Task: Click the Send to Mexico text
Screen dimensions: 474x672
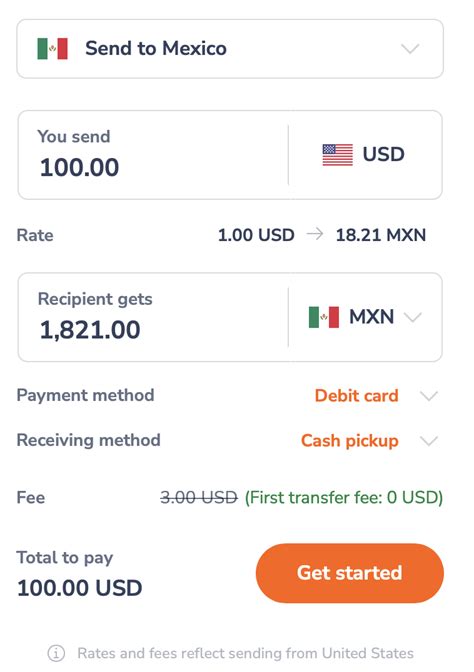Action: 156,48
